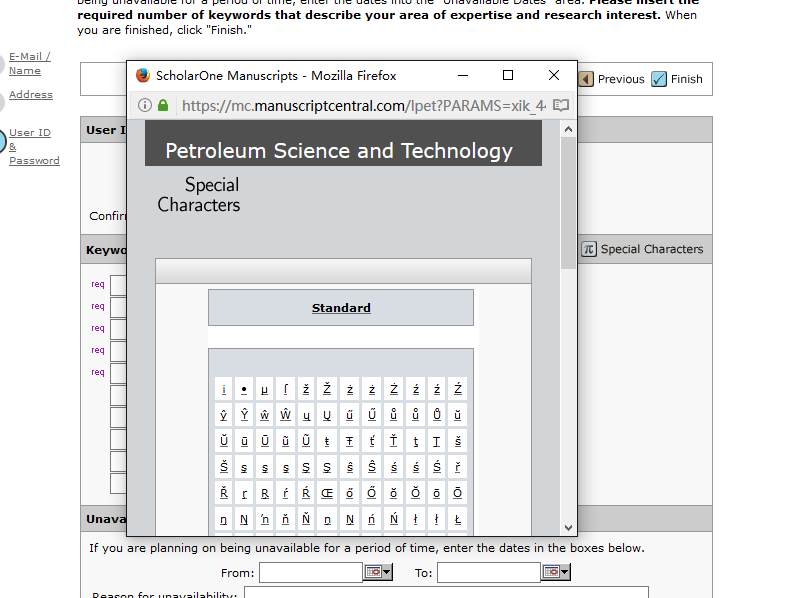Screen dimensions: 799x598
Task: Click the Firefox logo in popup title bar
Action: tap(143, 75)
